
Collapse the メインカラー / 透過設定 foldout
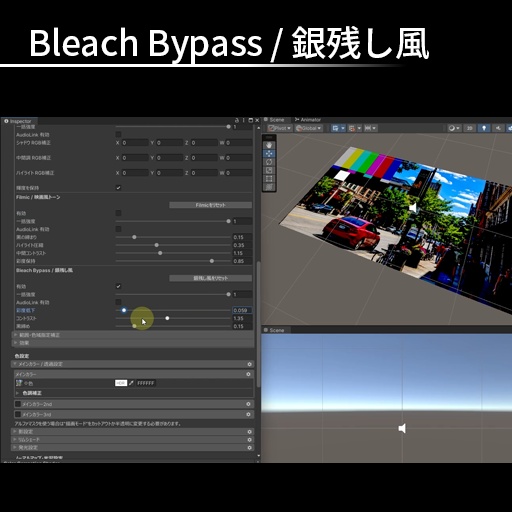pos(15,364)
